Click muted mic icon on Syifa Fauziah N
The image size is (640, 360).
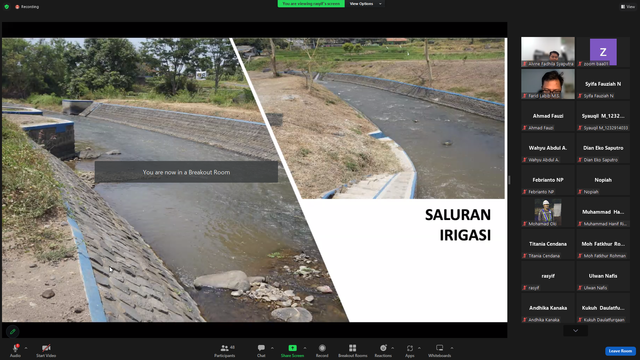(x=580, y=96)
